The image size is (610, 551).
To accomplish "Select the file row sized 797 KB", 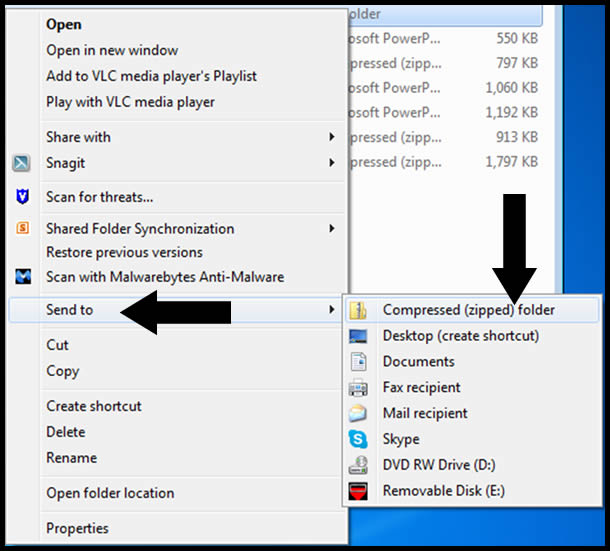I will pos(445,63).
